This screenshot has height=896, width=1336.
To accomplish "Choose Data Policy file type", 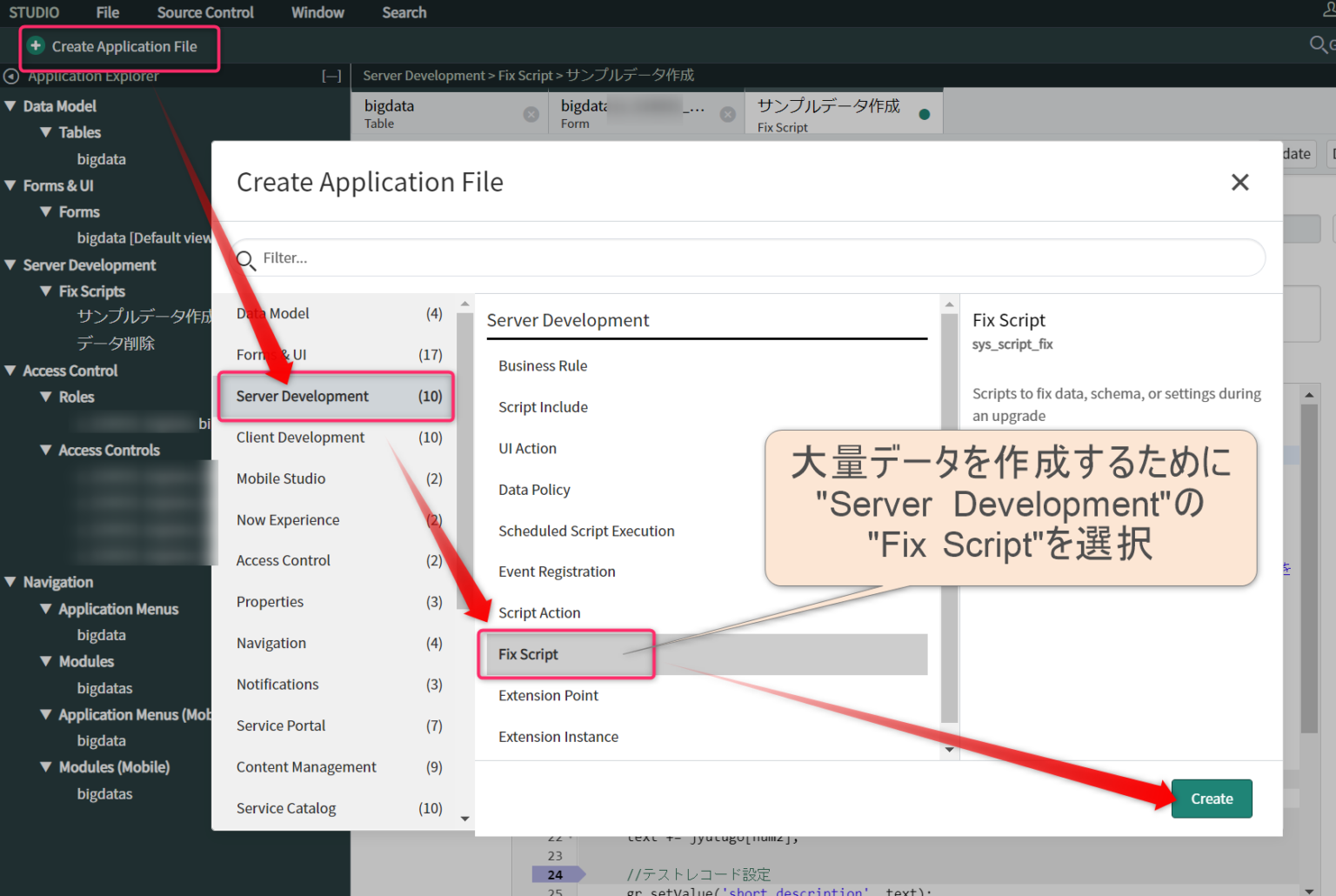I will pos(707,489).
